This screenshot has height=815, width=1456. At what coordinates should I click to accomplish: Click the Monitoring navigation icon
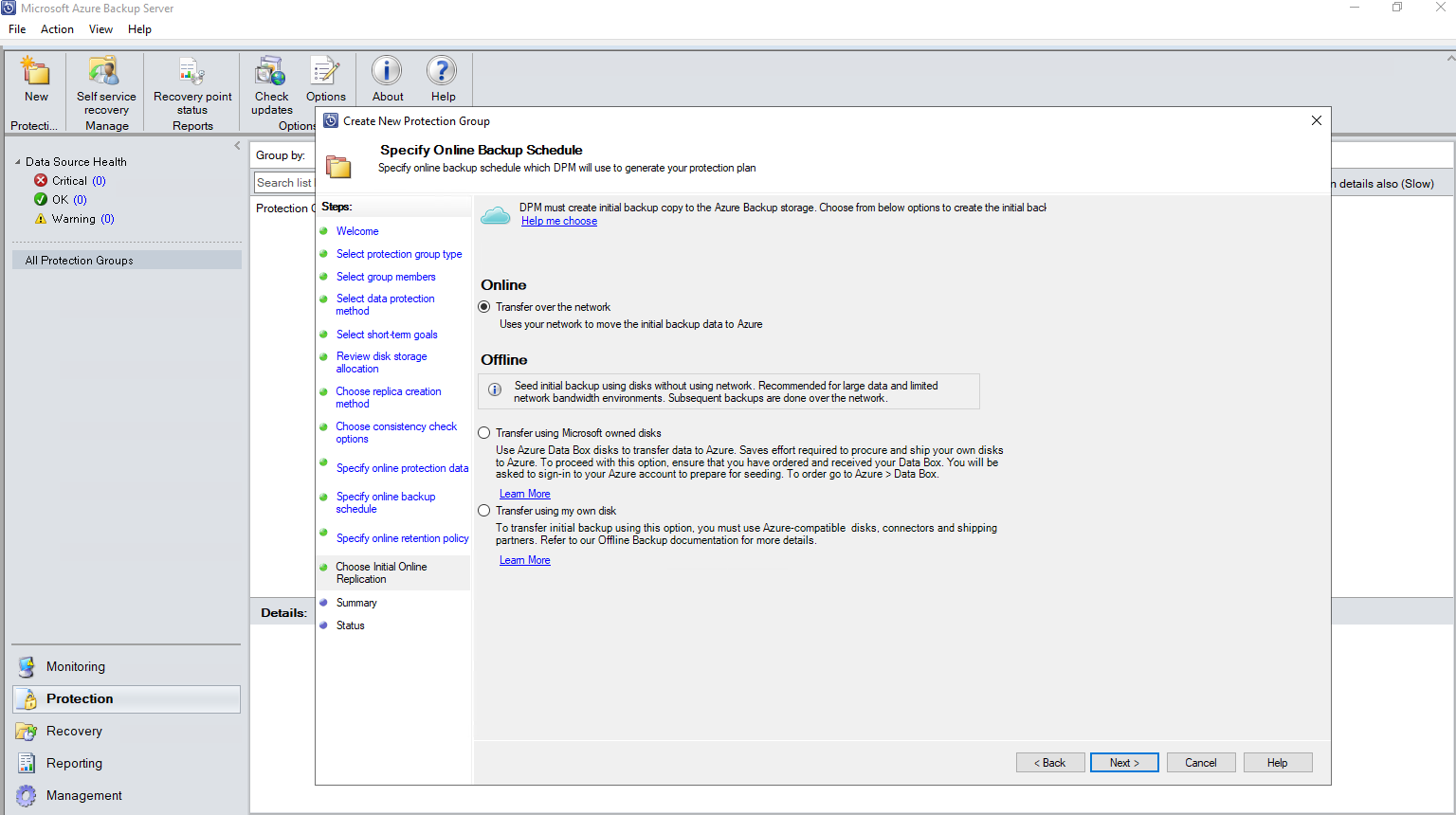27,666
